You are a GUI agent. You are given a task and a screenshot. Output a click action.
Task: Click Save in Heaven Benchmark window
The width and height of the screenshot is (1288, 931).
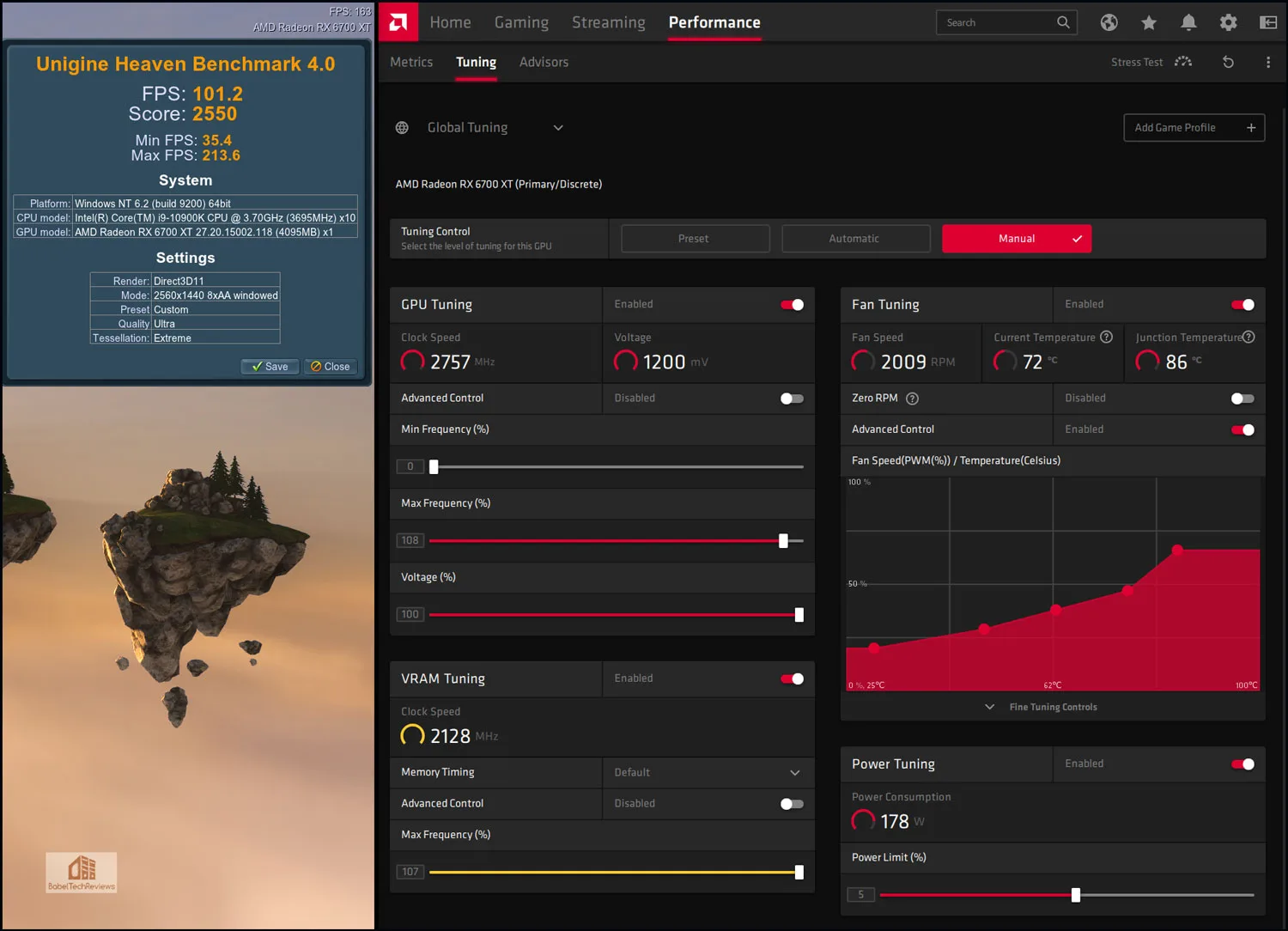pos(270,367)
